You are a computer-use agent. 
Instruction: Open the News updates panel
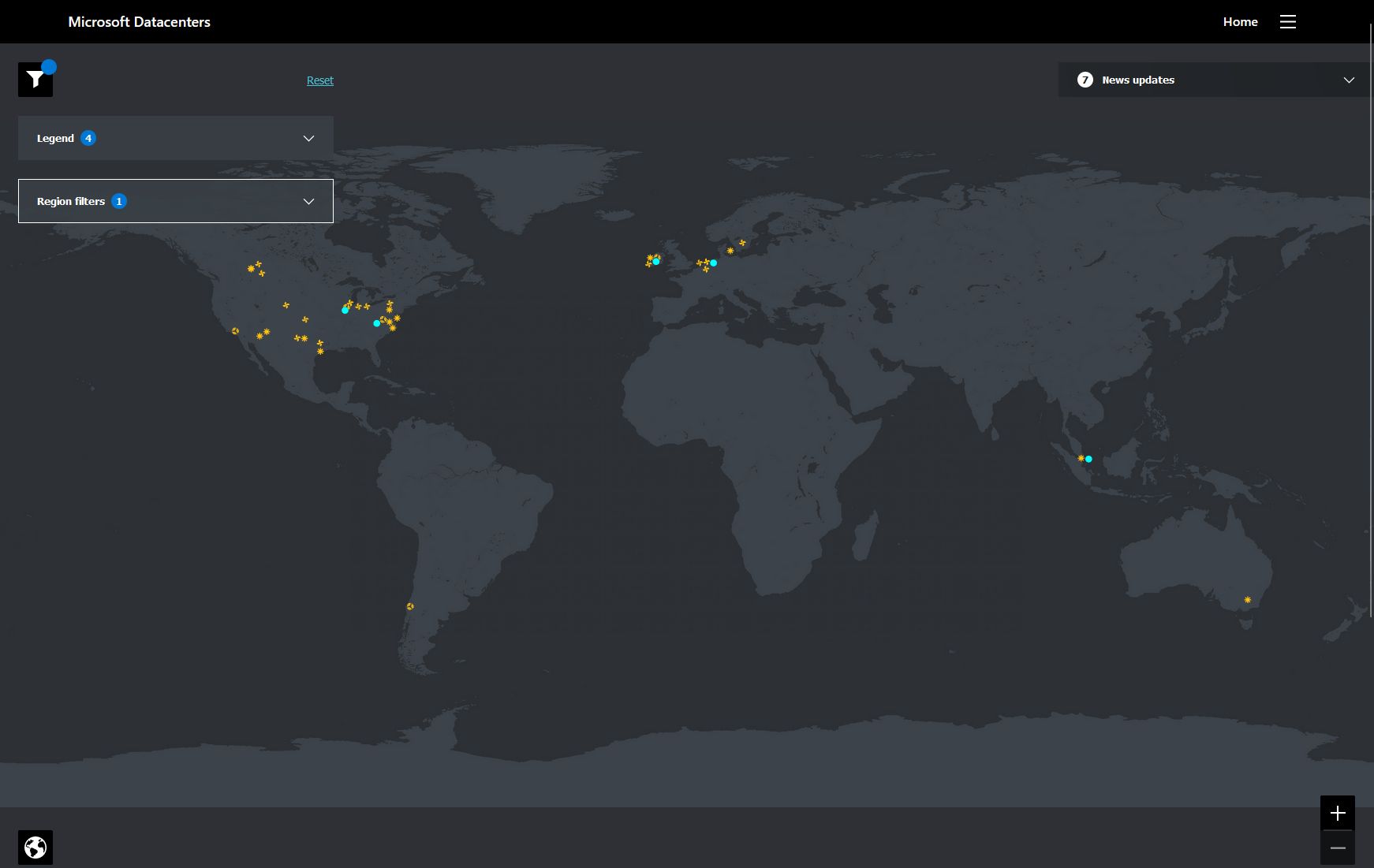1214,80
